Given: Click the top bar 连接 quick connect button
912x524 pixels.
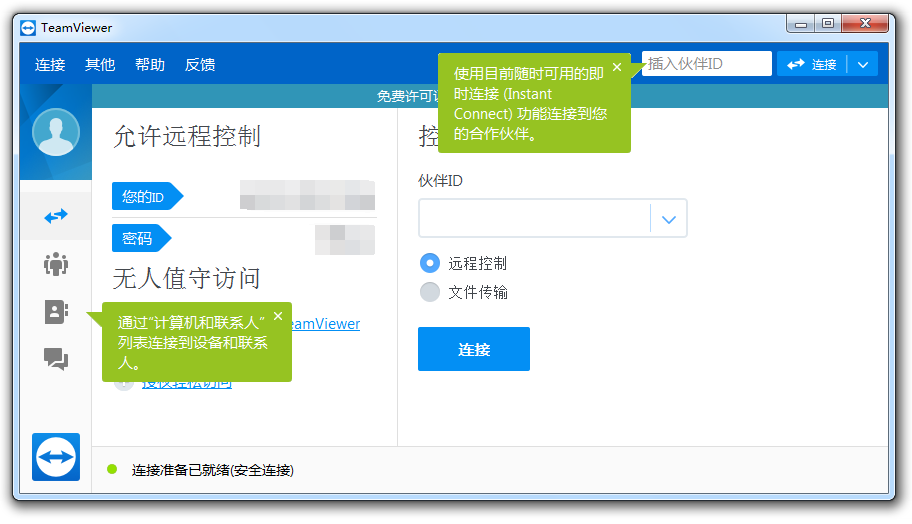Looking at the screenshot, I should (x=812, y=65).
